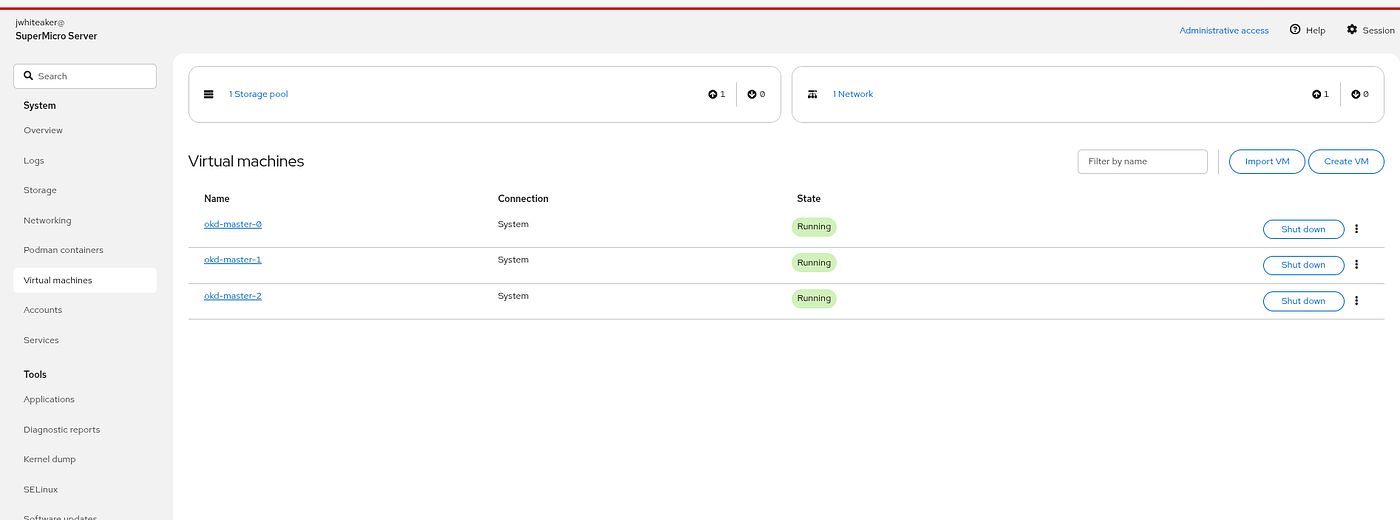The height and width of the screenshot is (520, 1400).
Task: Open the Session menu label
Action: coord(1378,30)
